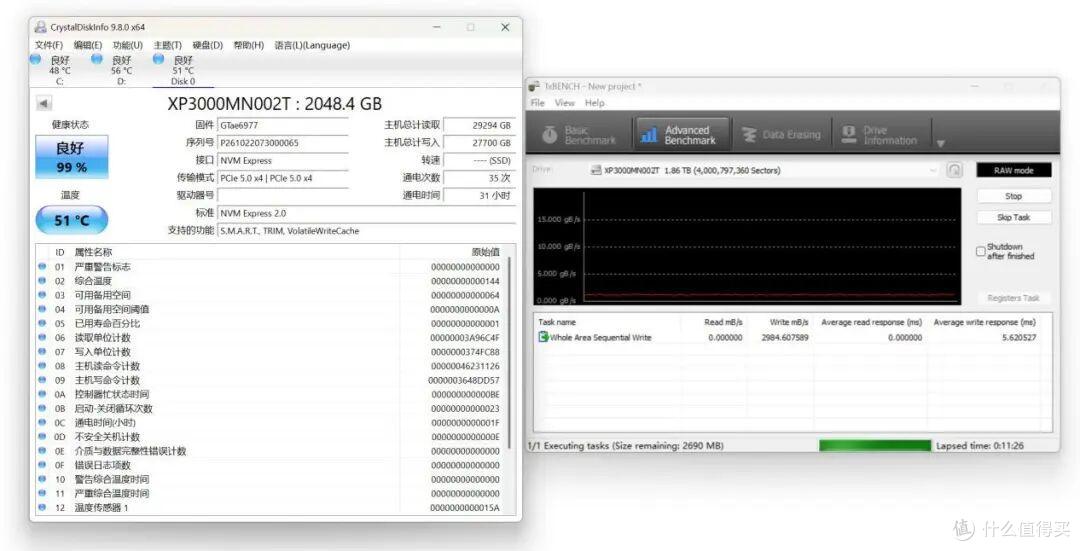Screen dimensions: 1080x551
Task: Click the benchmark speed graph in TxBENCH
Action: pos(747,247)
